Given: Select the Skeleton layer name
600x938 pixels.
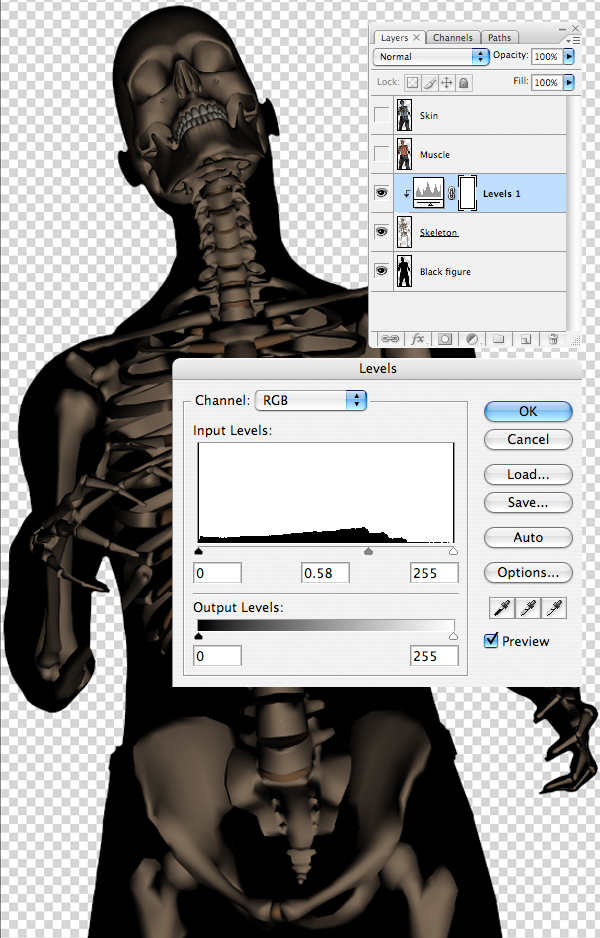Looking at the screenshot, I should pyautogui.click(x=438, y=232).
